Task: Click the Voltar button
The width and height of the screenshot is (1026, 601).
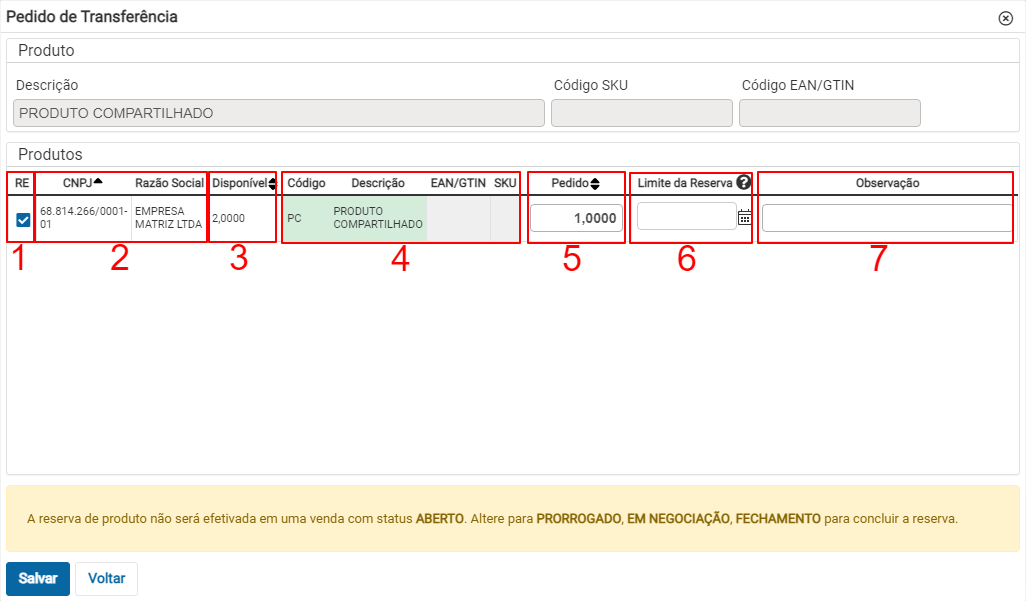Action: [x=107, y=578]
